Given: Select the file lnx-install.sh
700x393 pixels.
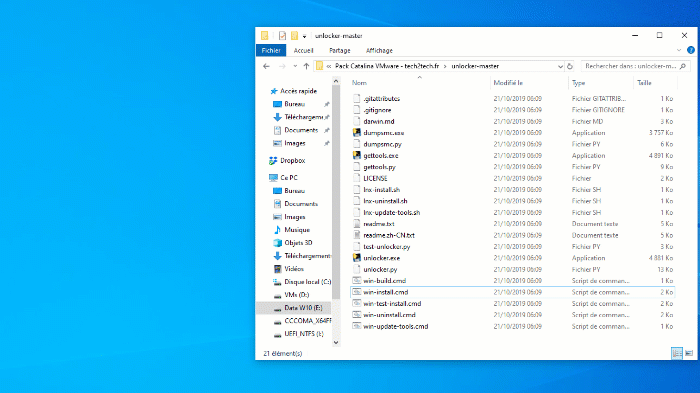Looking at the screenshot, I should (x=381, y=190).
